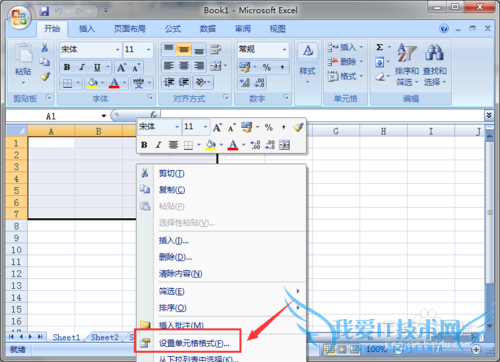Image resolution: width=500 pixels, height=362 pixels.
Task: Click Merge and Center in the ribbon
Action: point(216,66)
